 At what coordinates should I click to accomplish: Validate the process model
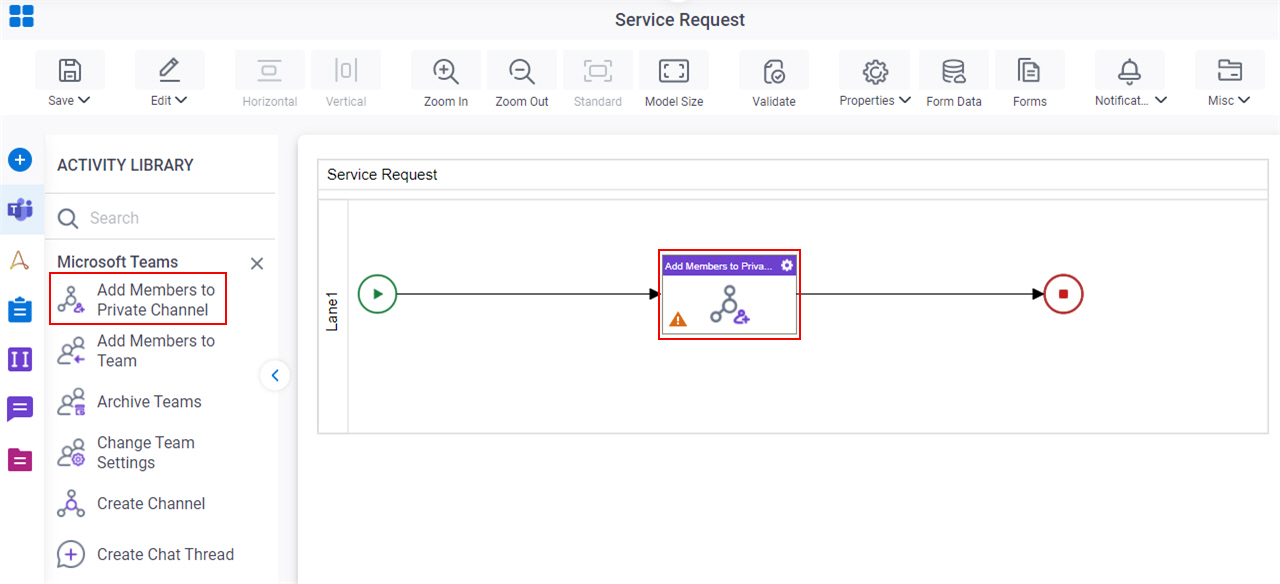(x=773, y=71)
